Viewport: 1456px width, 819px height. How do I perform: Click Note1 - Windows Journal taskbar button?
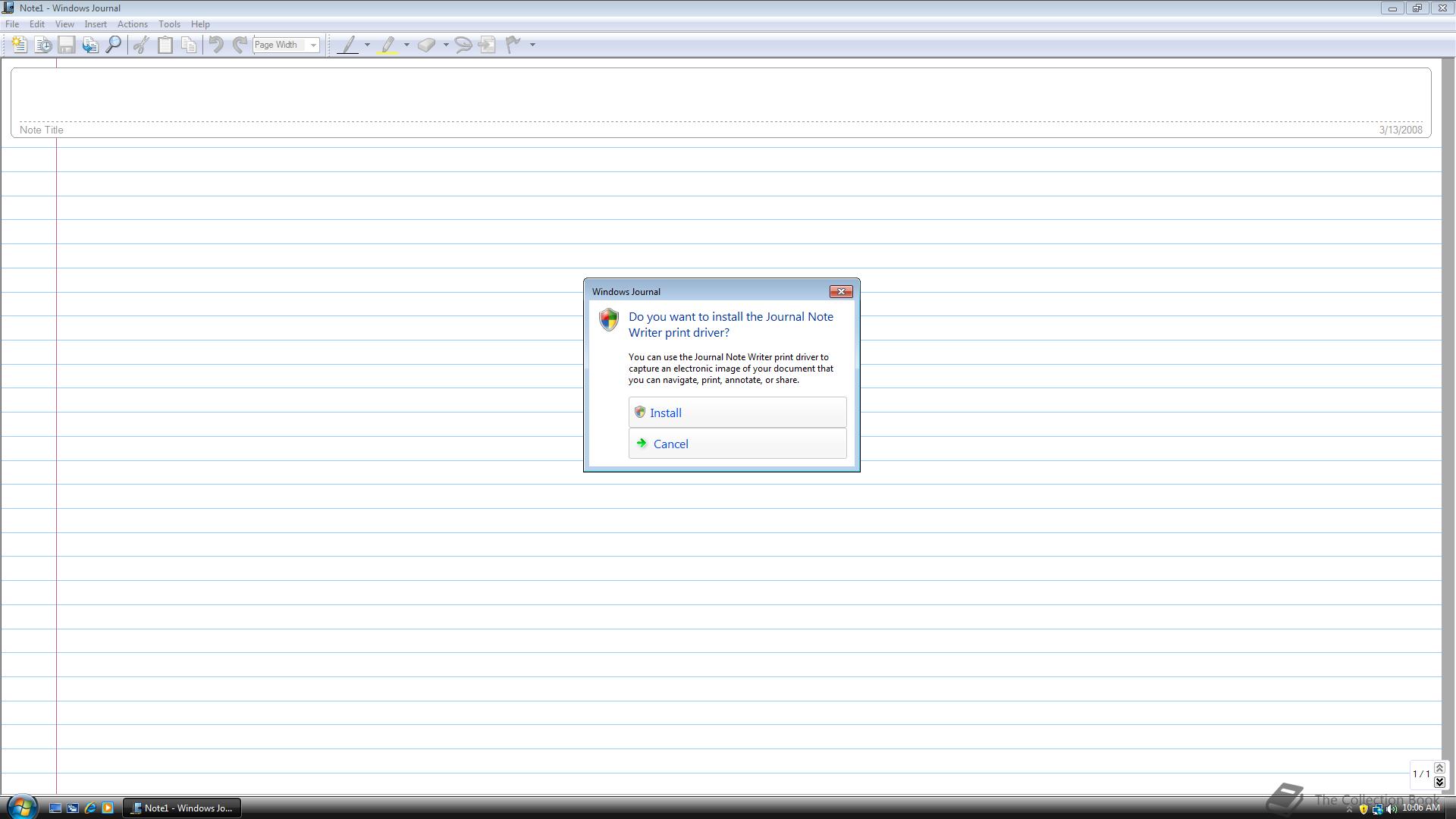click(182, 808)
